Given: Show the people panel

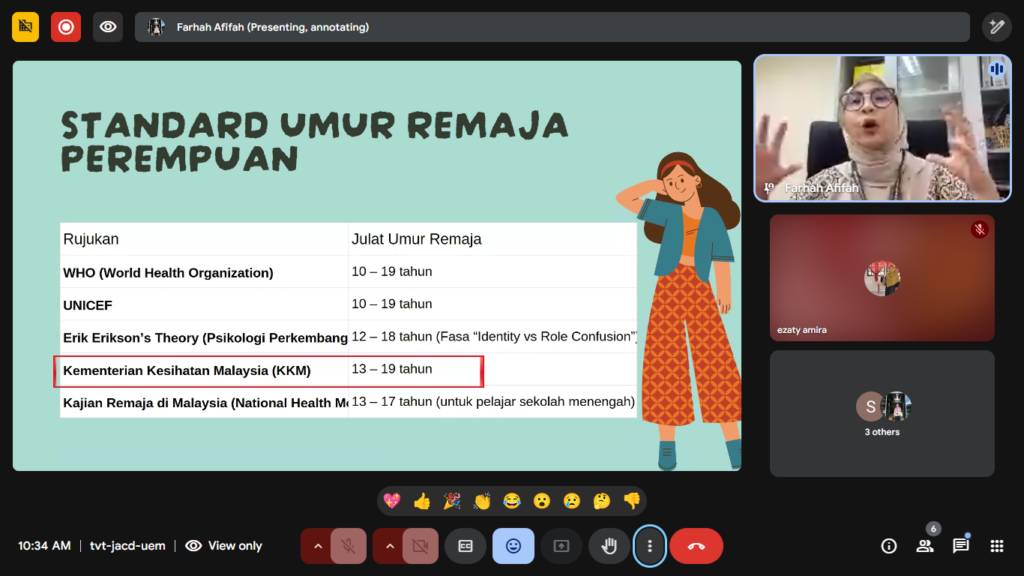Looking at the screenshot, I should click(x=925, y=546).
